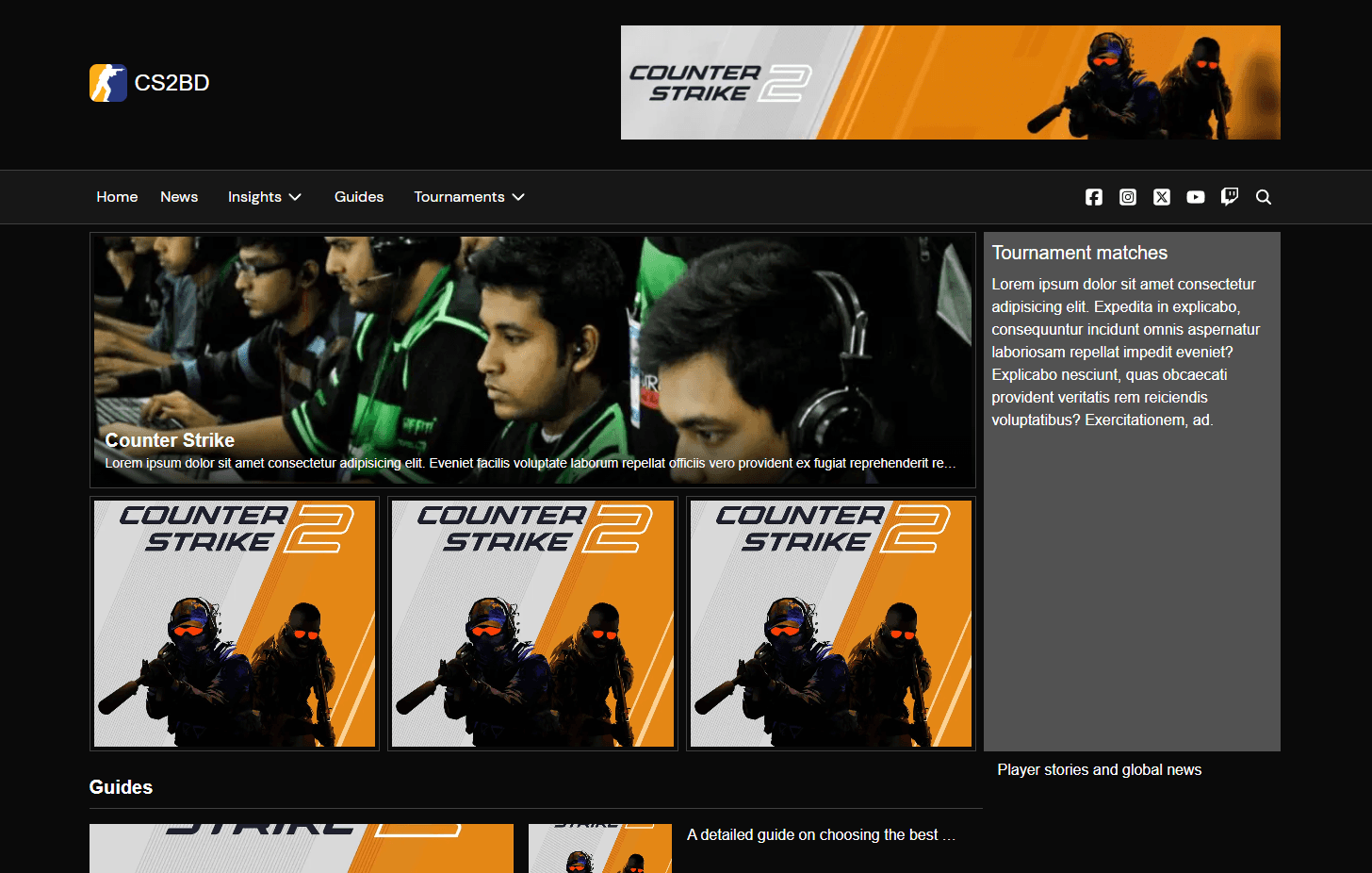The width and height of the screenshot is (1372, 873).
Task: Click the CS2BD logo icon
Action: [x=108, y=83]
